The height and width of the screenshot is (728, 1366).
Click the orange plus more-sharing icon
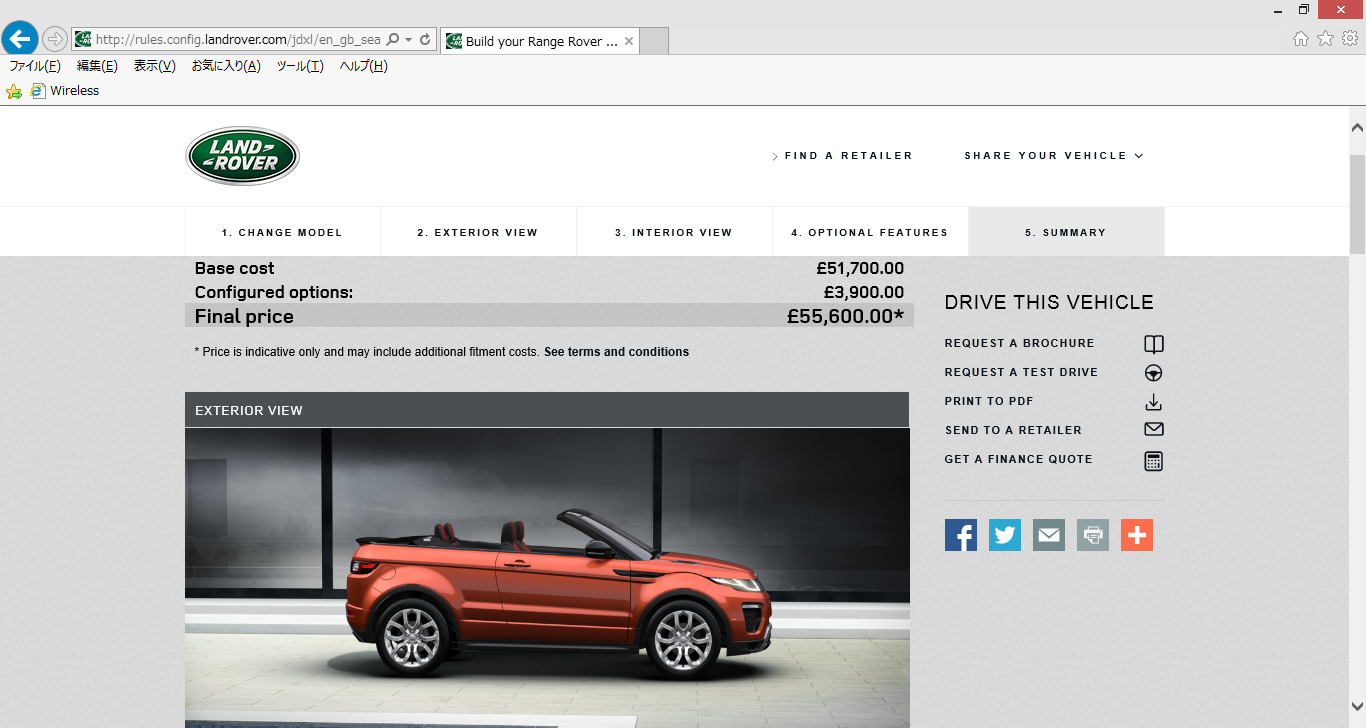pos(1137,535)
